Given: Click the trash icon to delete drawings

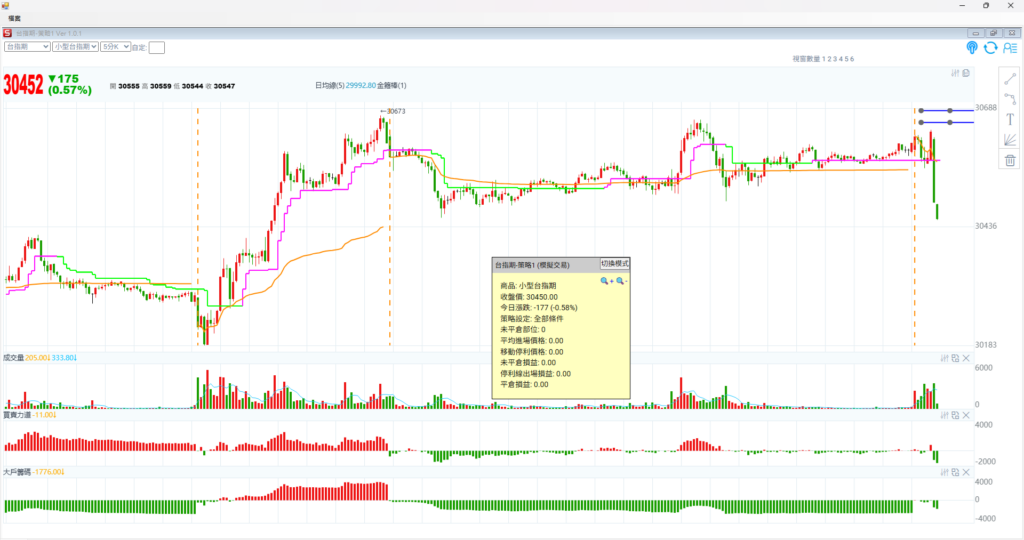Looking at the screenshot, I should (x=1010, y=160).
